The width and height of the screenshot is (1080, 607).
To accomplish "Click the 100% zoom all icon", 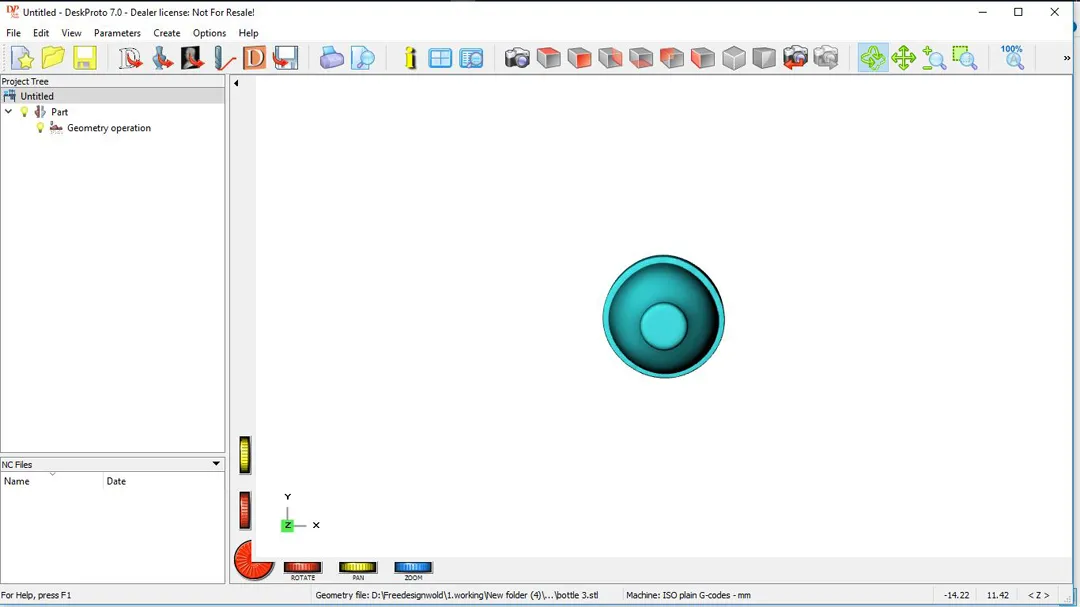I will coord(1012,57).
